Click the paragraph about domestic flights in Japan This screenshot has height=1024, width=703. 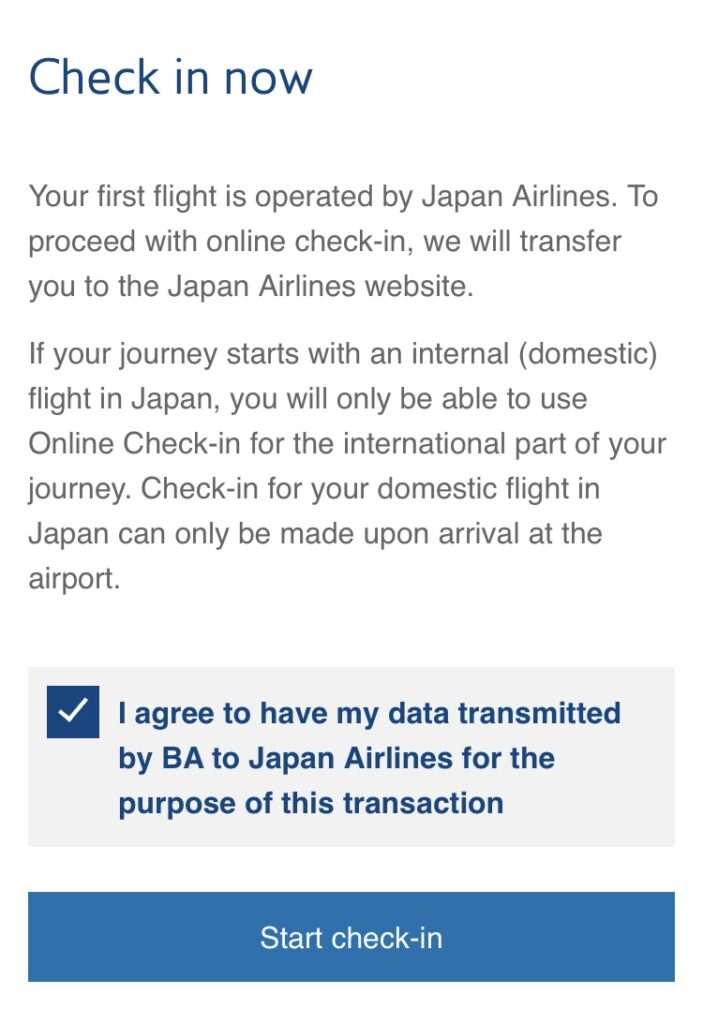pyautogui.click(x=347, y=466)
